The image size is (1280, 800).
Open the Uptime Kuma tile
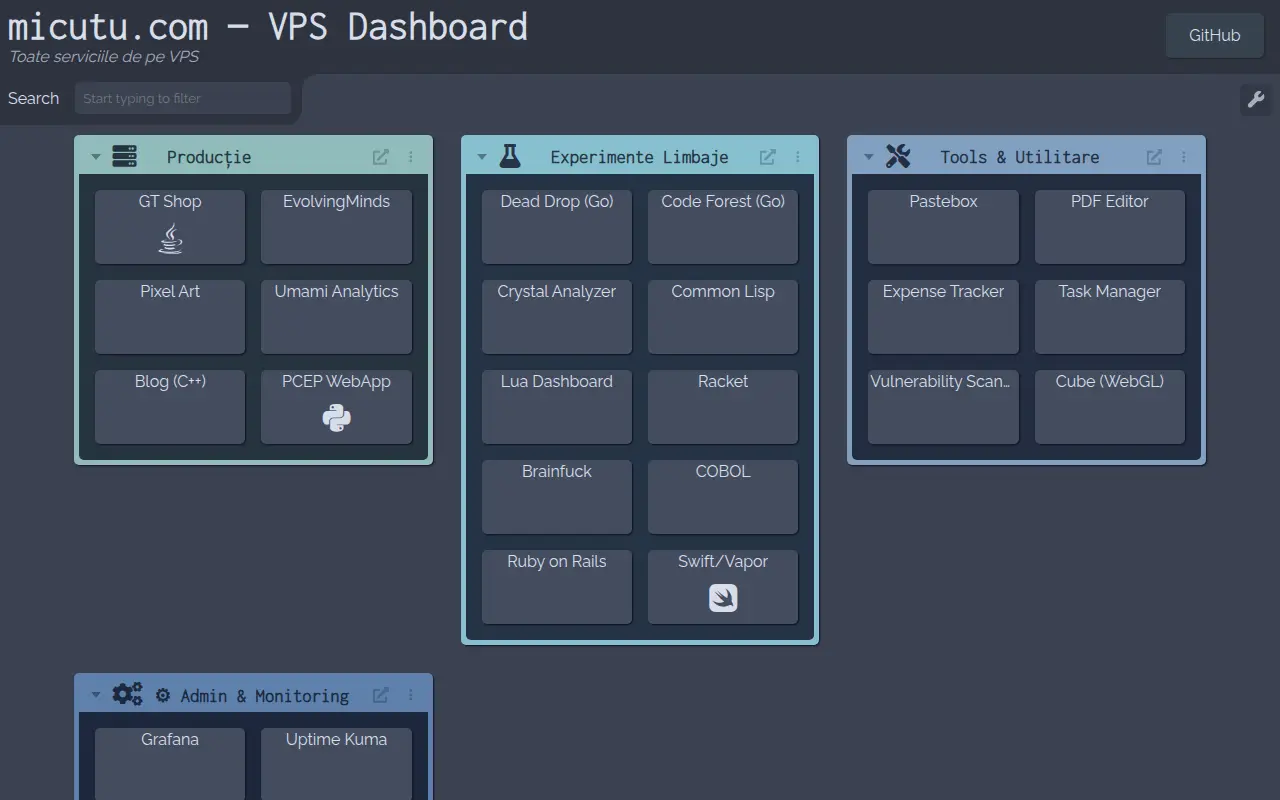337,764
